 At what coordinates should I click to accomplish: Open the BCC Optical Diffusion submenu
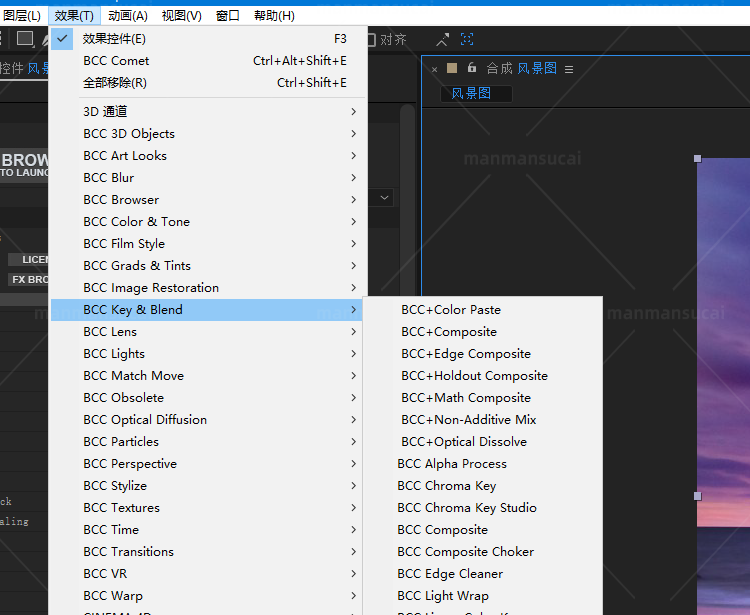208,419
